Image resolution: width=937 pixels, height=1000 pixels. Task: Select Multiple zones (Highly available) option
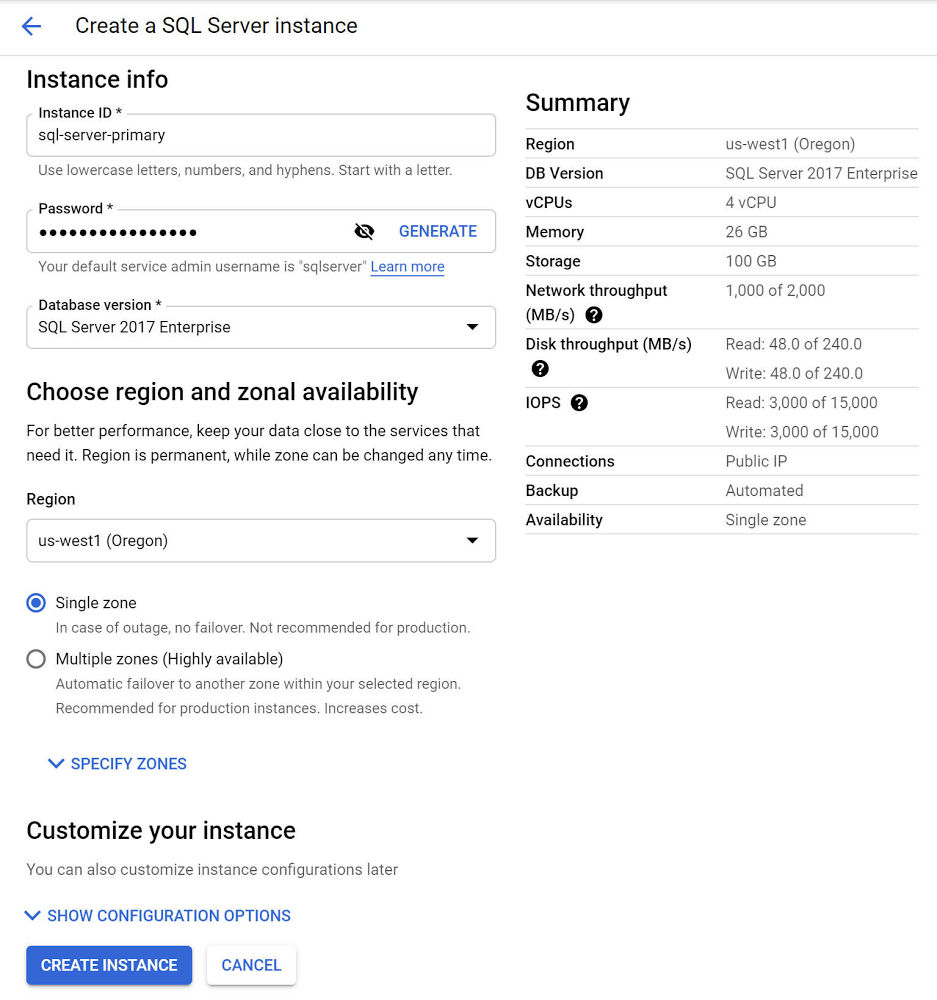coord(36,659)
